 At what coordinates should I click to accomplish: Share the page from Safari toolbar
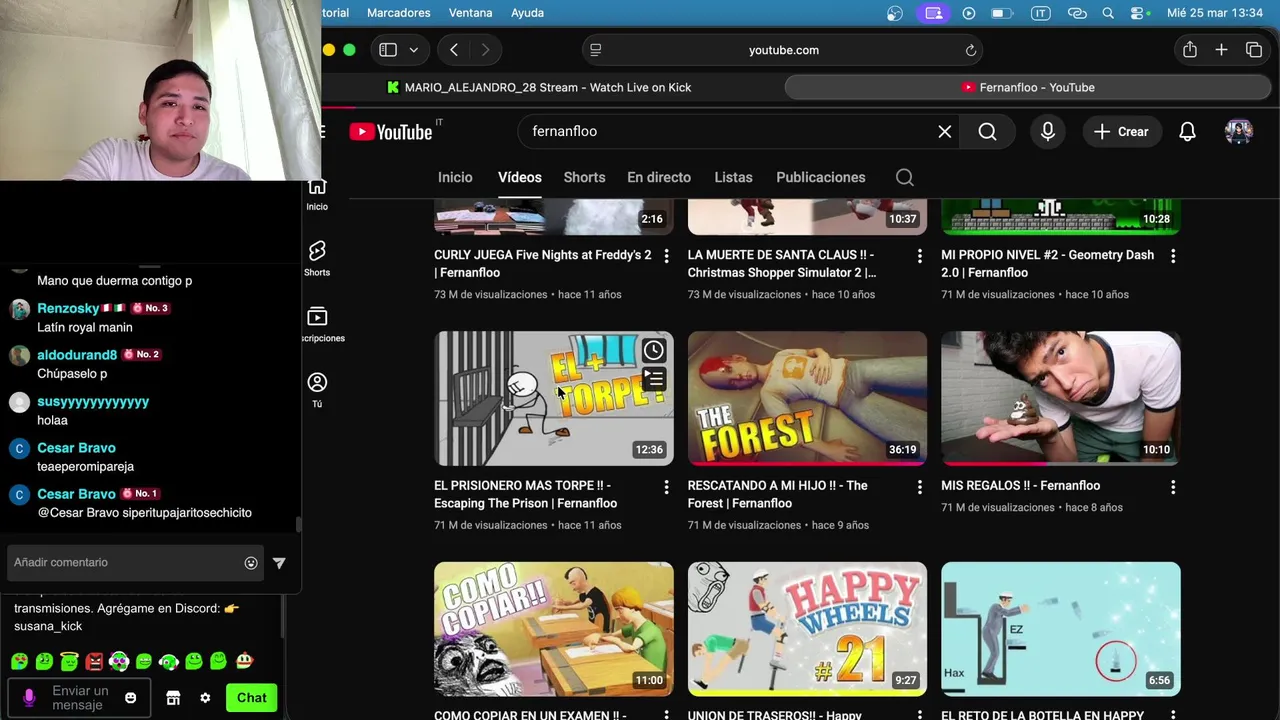coord(1189,50)
